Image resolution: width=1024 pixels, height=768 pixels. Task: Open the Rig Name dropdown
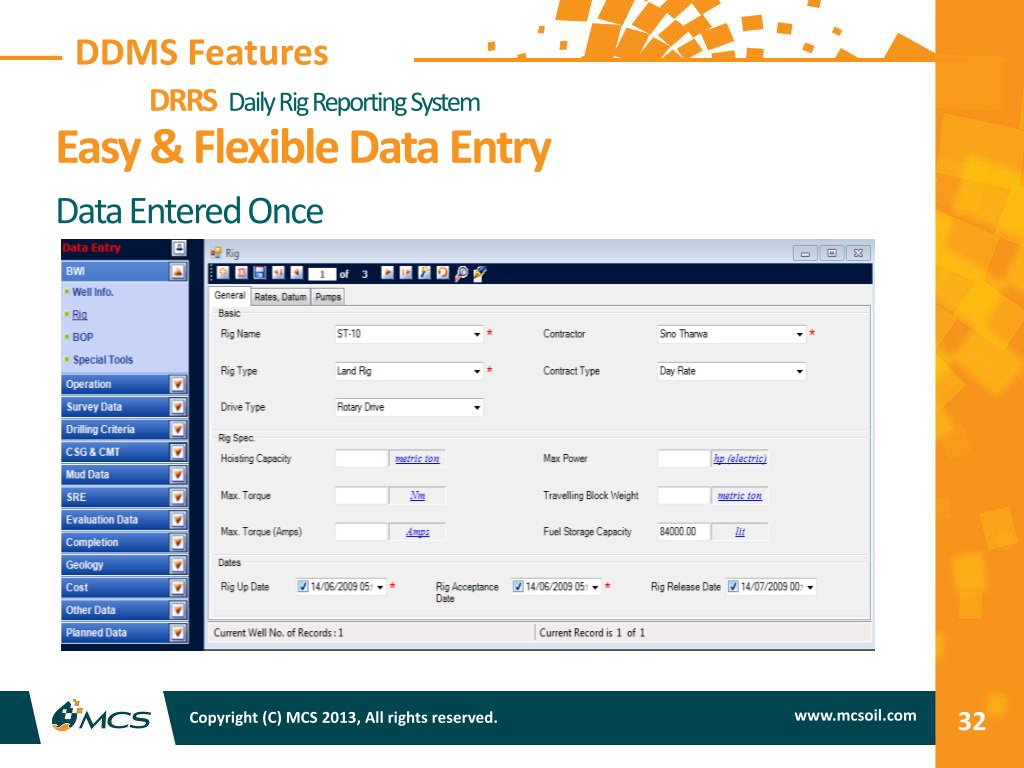(477, 334)
